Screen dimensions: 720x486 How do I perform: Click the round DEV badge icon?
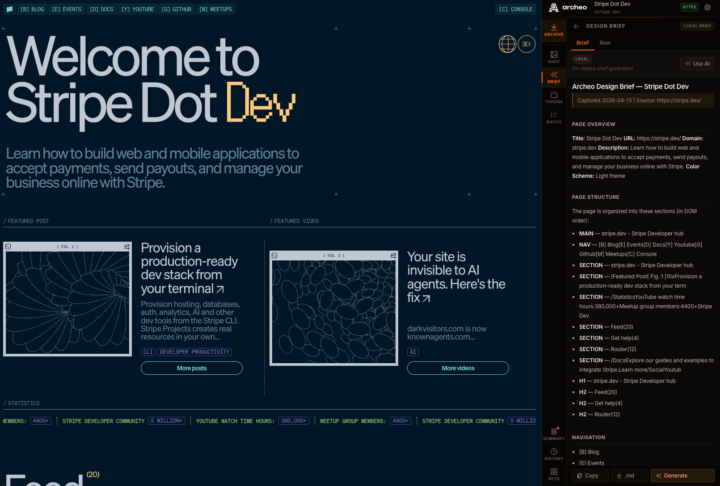(526, 44)
